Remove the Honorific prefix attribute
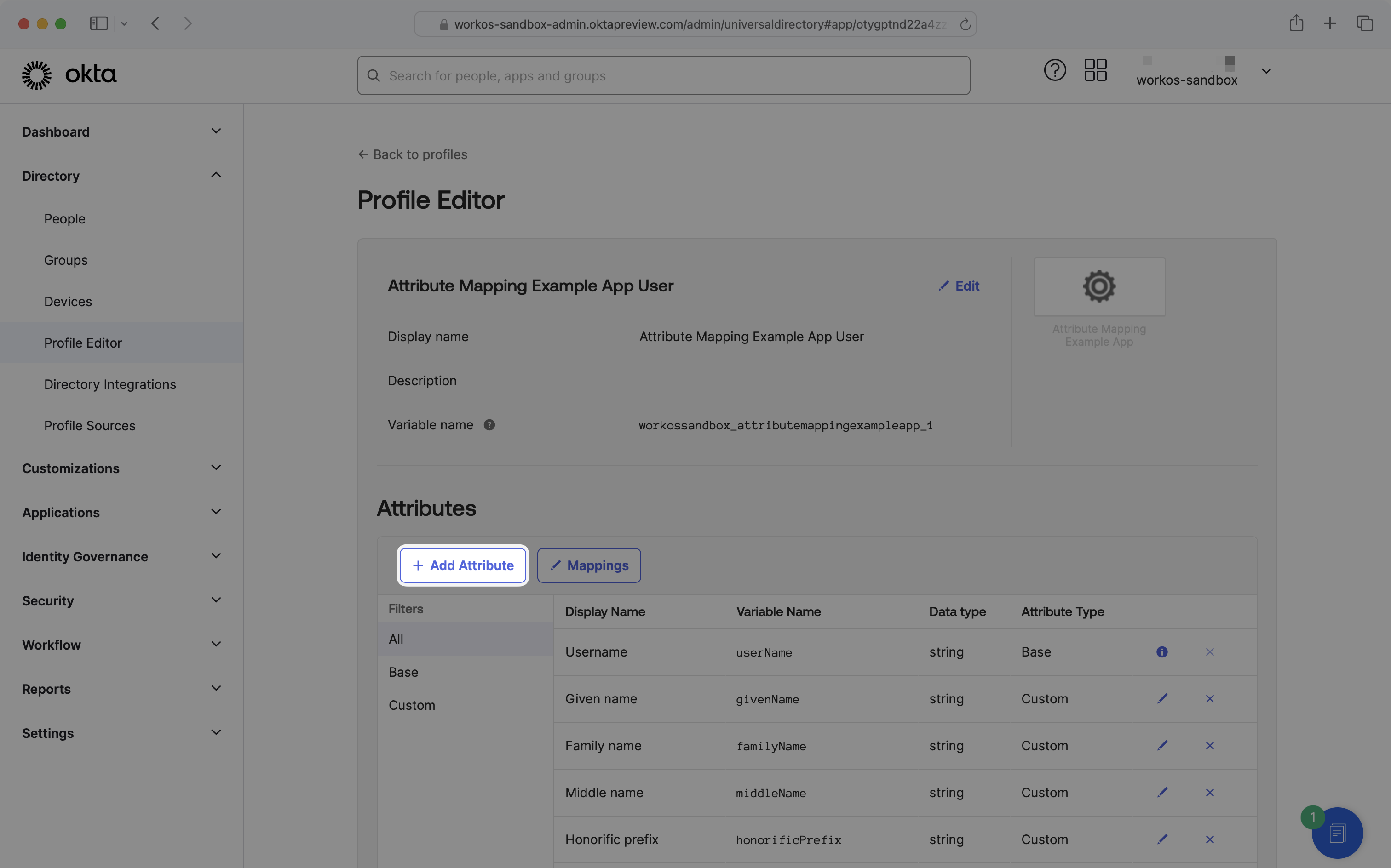 [x=1209, y=839]
